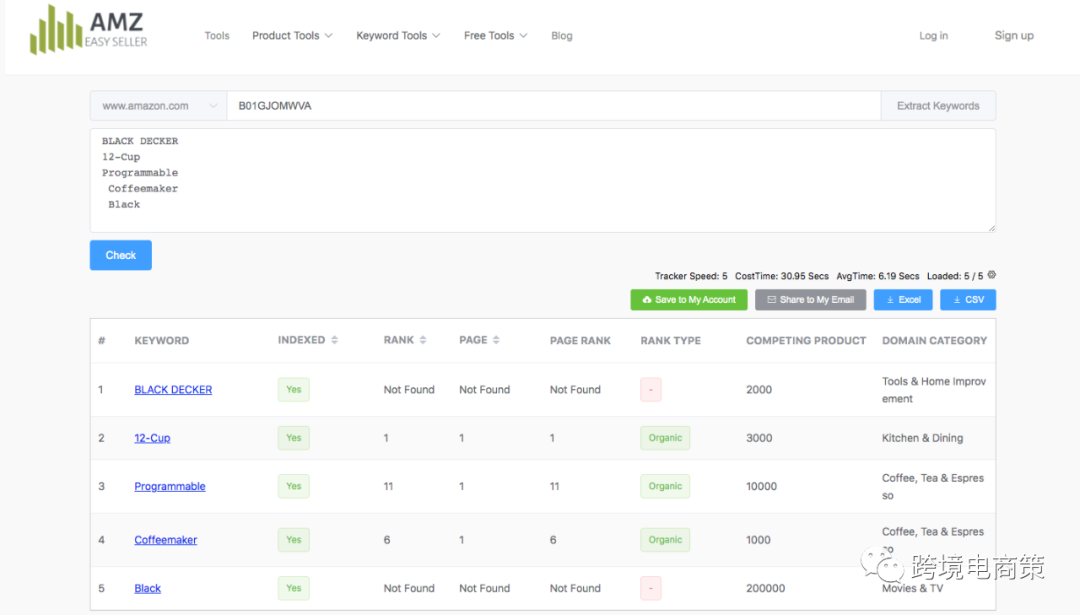The image size is (1080, 615).
Task: Expand the Keyword Tools menu
Action: (x=398, y=36)
